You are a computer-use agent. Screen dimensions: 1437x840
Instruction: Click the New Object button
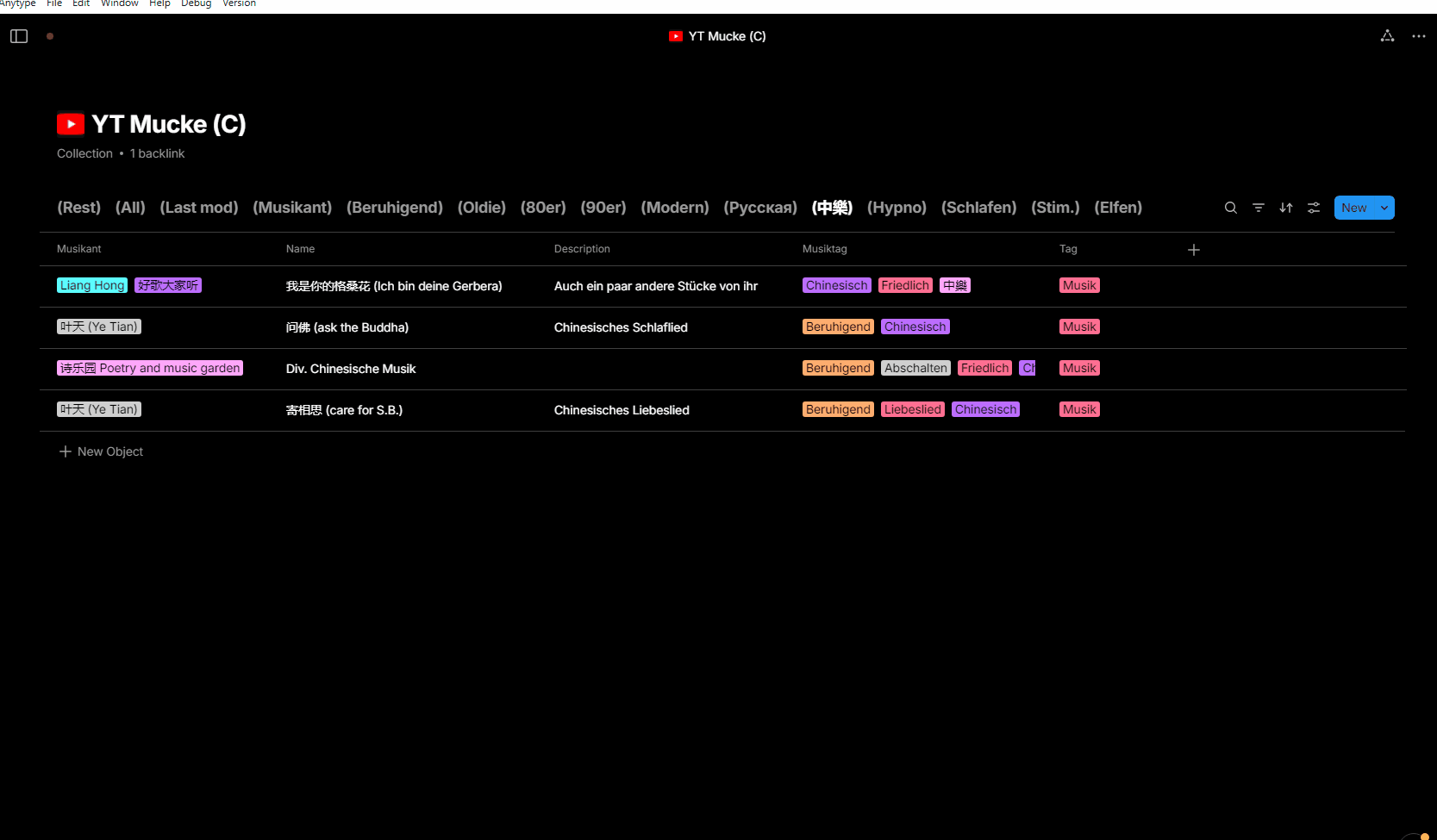(x=101, y=451)
